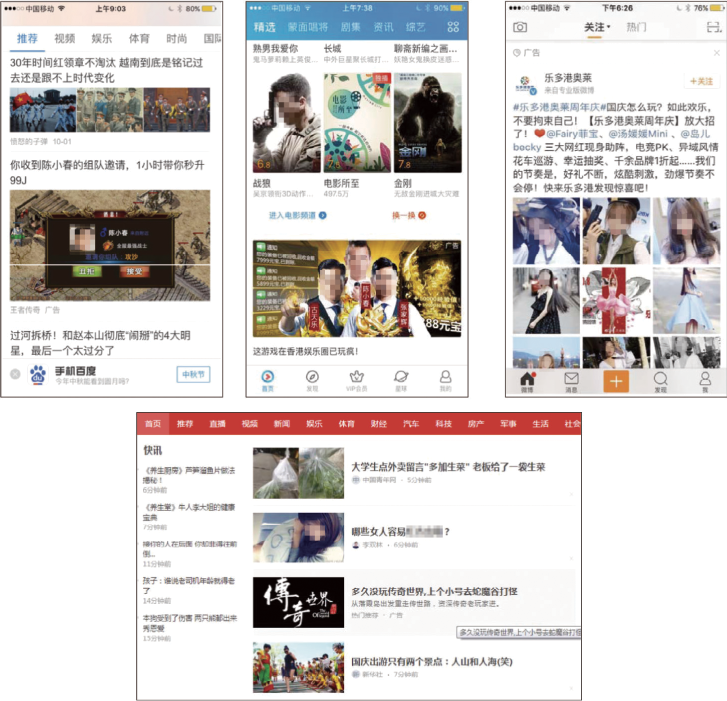Close the 广告 post with its X icon
727x701 pixels.
click(x=716, y=53)
